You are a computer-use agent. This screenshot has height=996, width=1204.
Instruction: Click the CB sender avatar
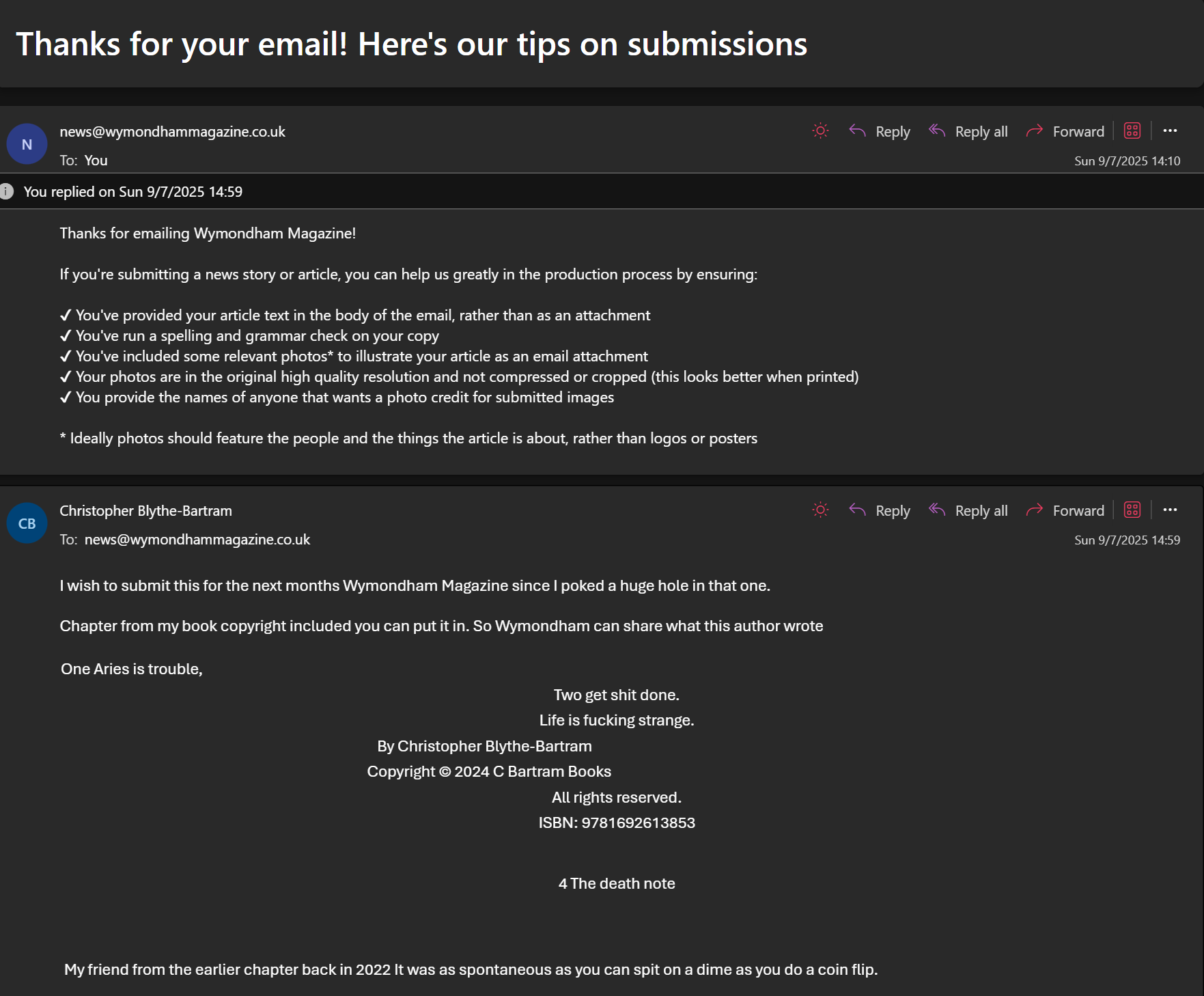pos(27,523)
